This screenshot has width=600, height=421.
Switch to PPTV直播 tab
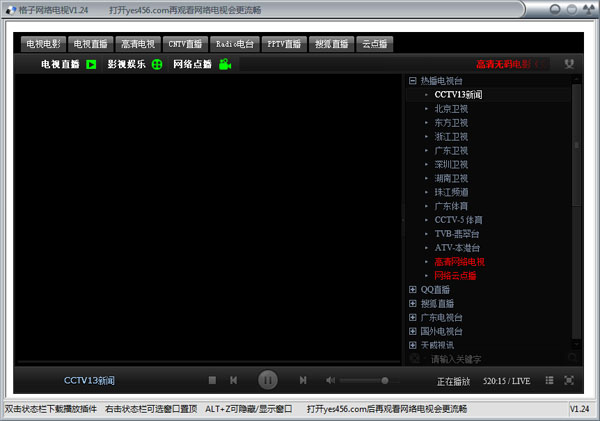coord(284,44)
